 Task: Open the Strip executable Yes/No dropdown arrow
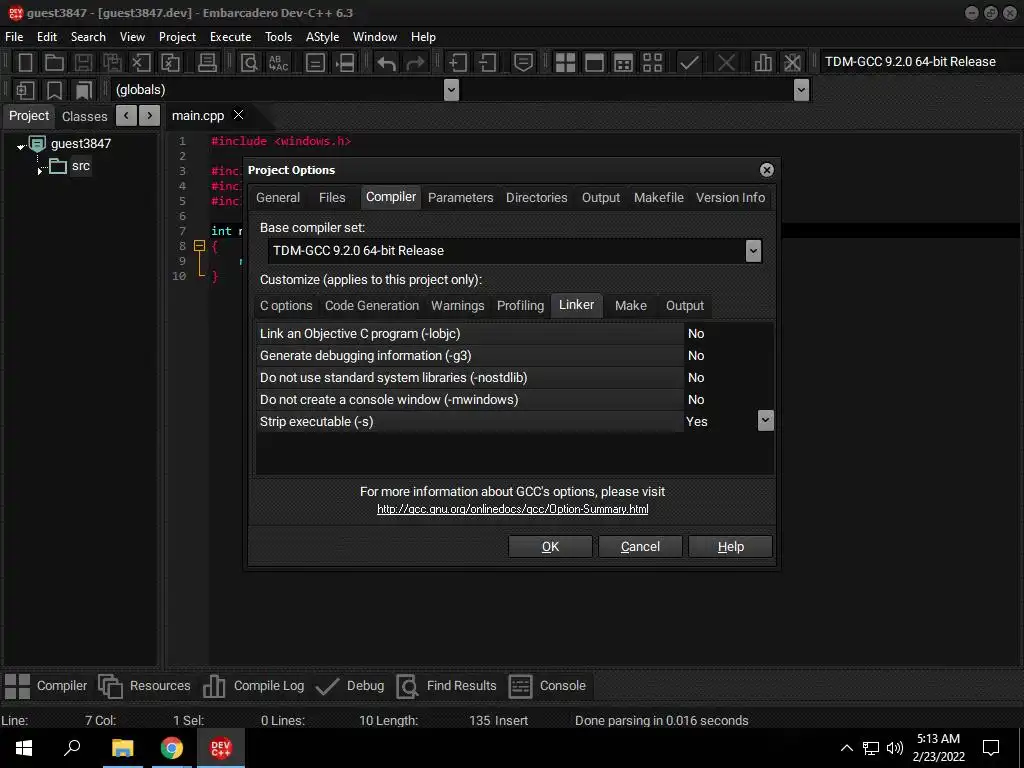(765, 421)
